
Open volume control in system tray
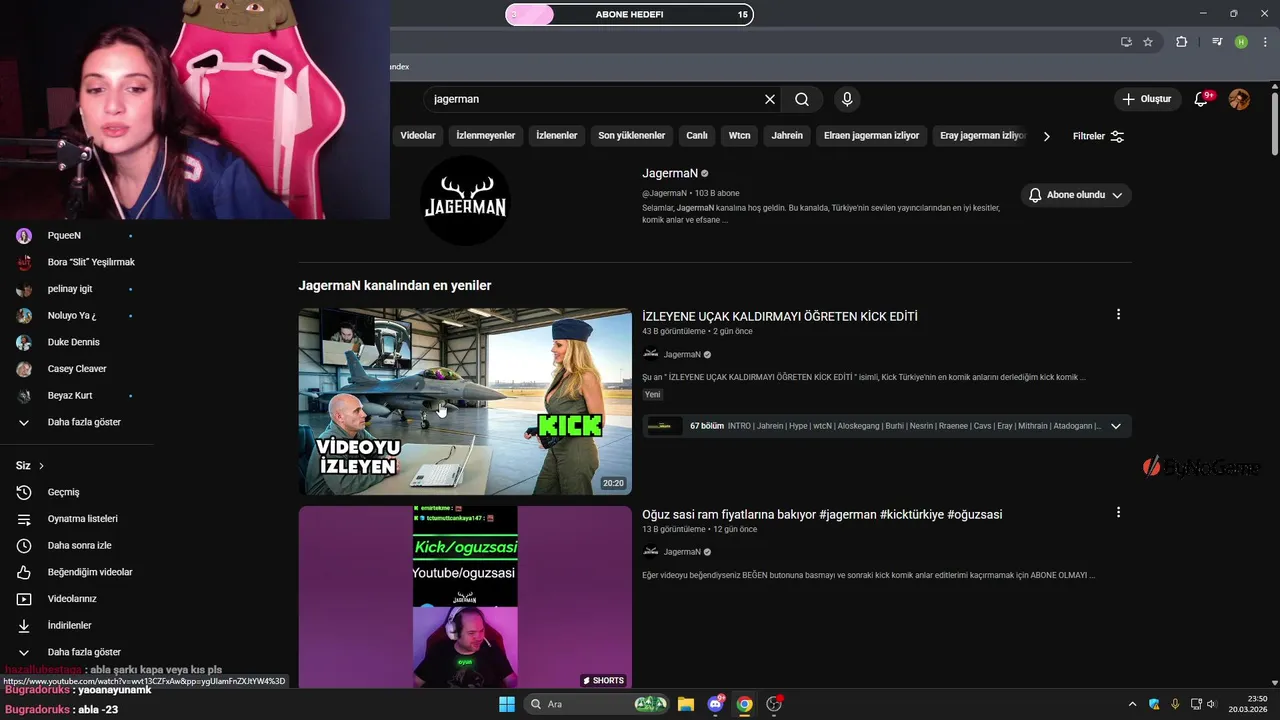(1211, 704)
